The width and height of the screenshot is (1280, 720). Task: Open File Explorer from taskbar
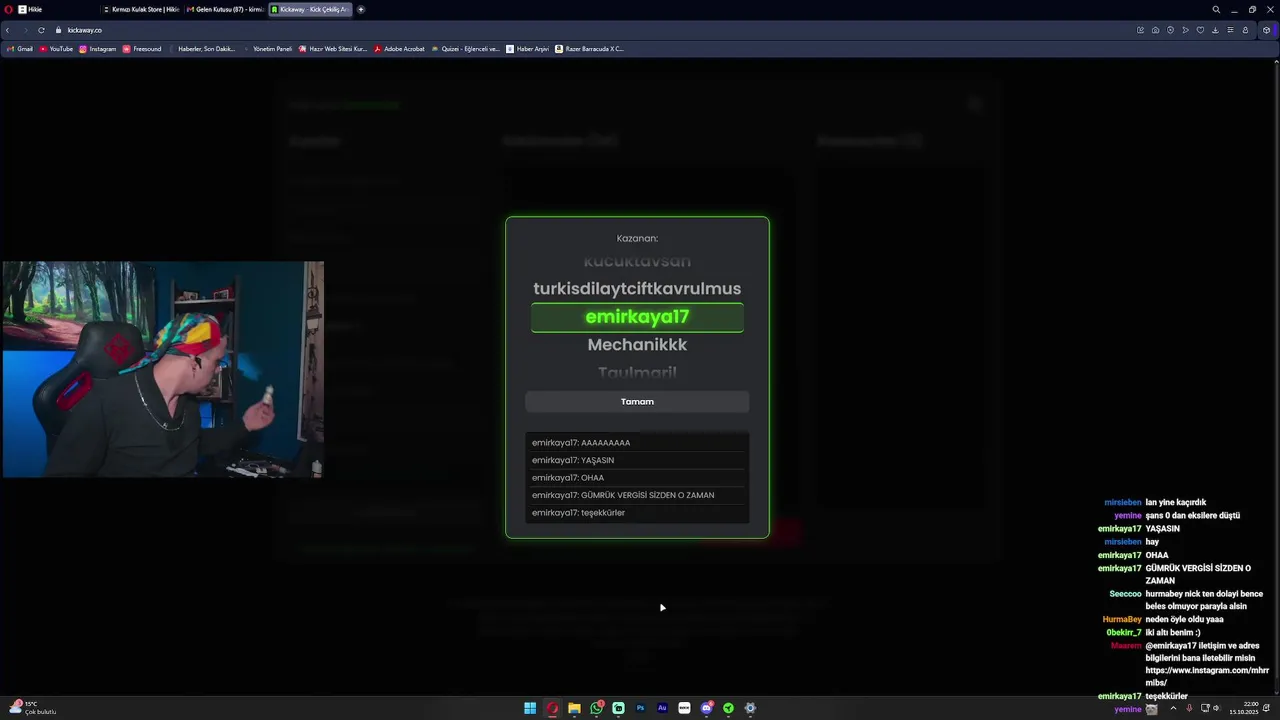(574, 708)
